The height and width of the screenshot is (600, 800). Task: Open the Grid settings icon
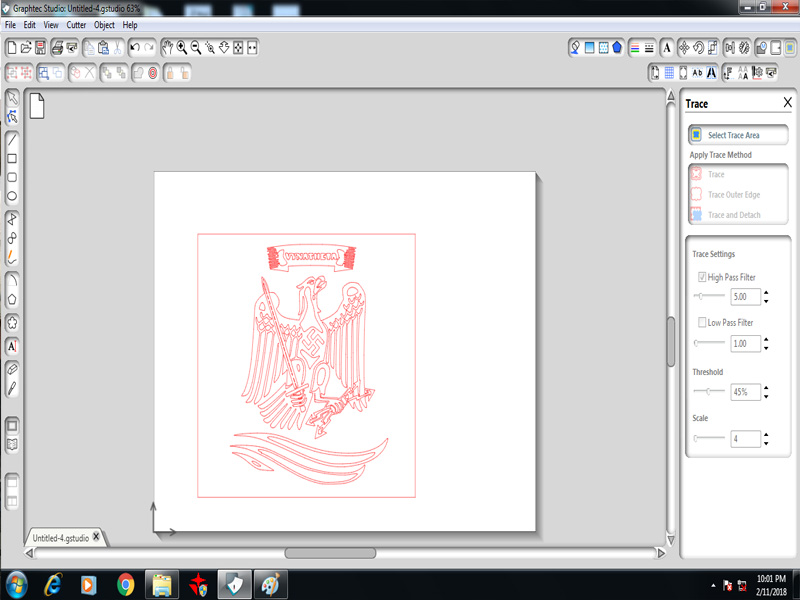[669, 73]
